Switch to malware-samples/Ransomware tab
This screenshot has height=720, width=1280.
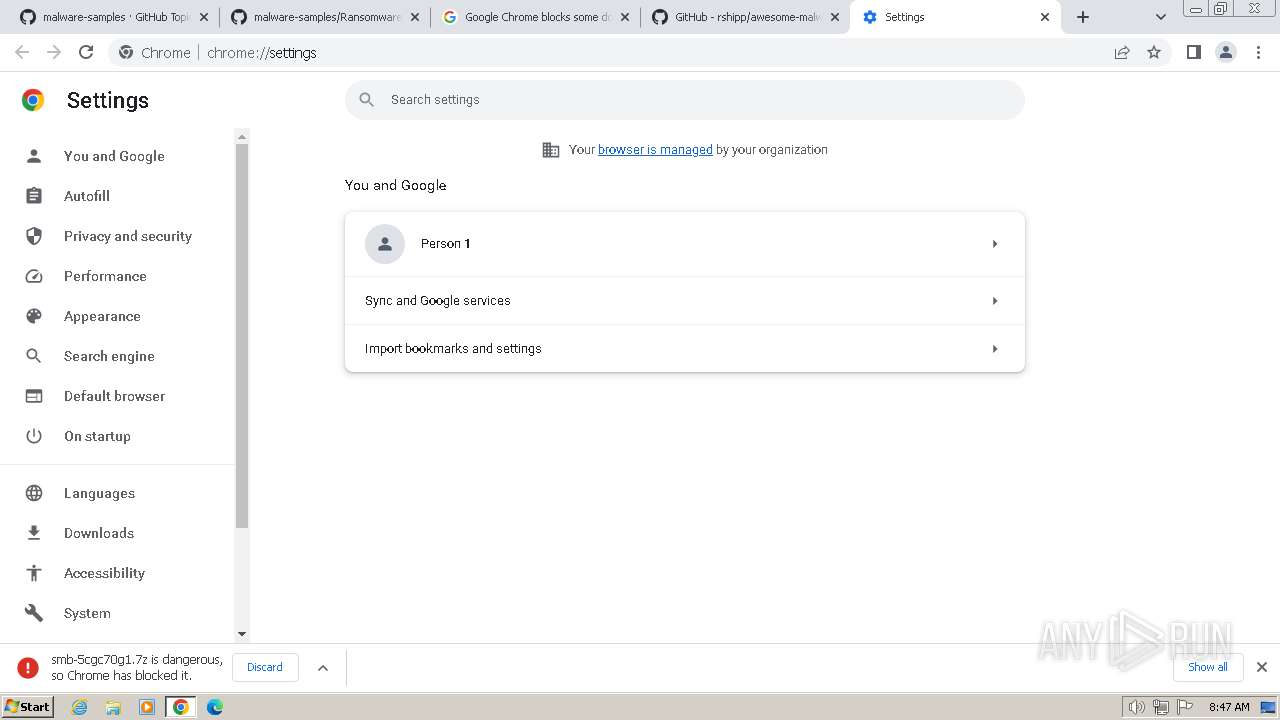[x=326, y=17]
